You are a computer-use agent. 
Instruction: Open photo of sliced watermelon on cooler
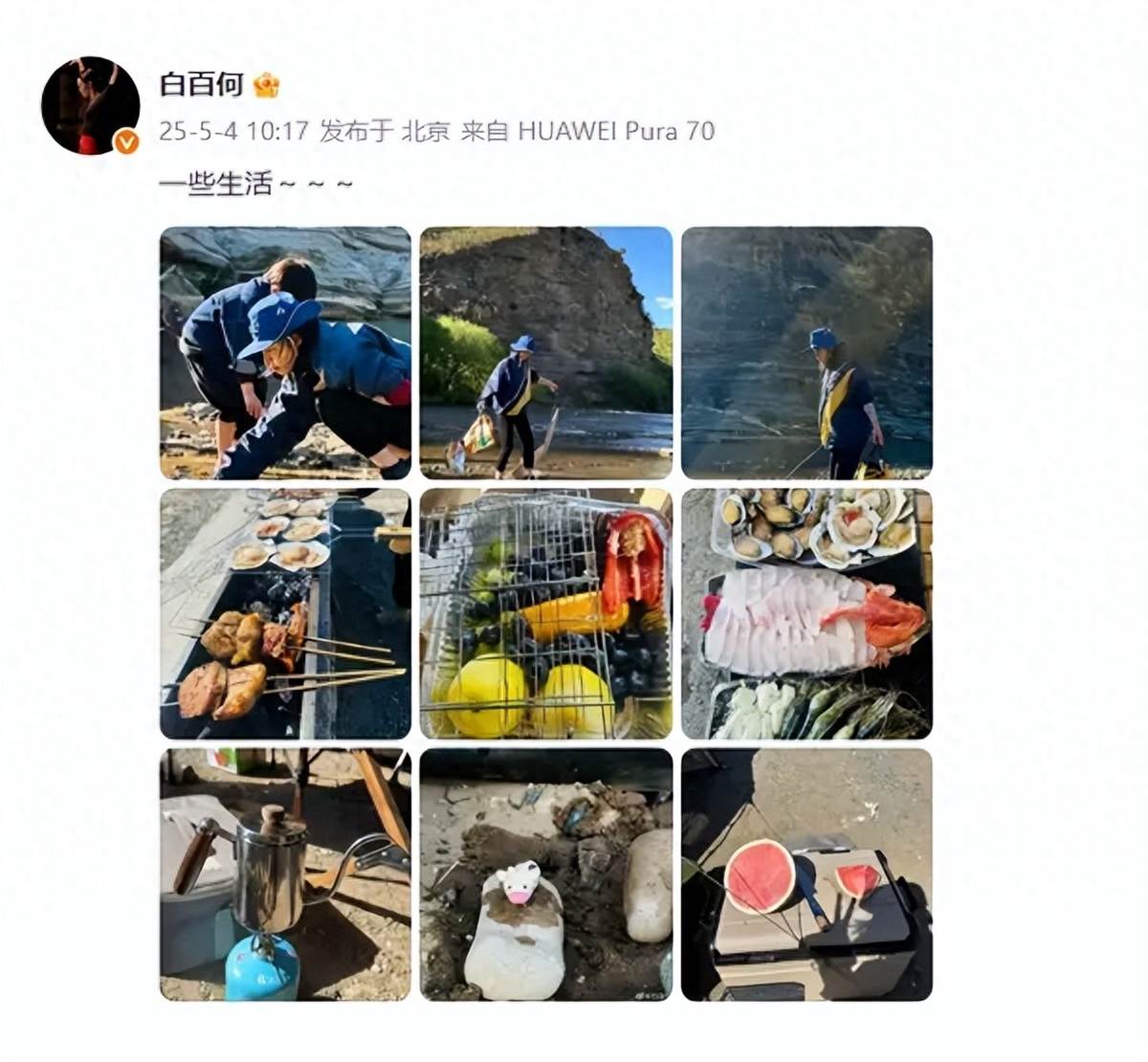[x=806, y=874]
